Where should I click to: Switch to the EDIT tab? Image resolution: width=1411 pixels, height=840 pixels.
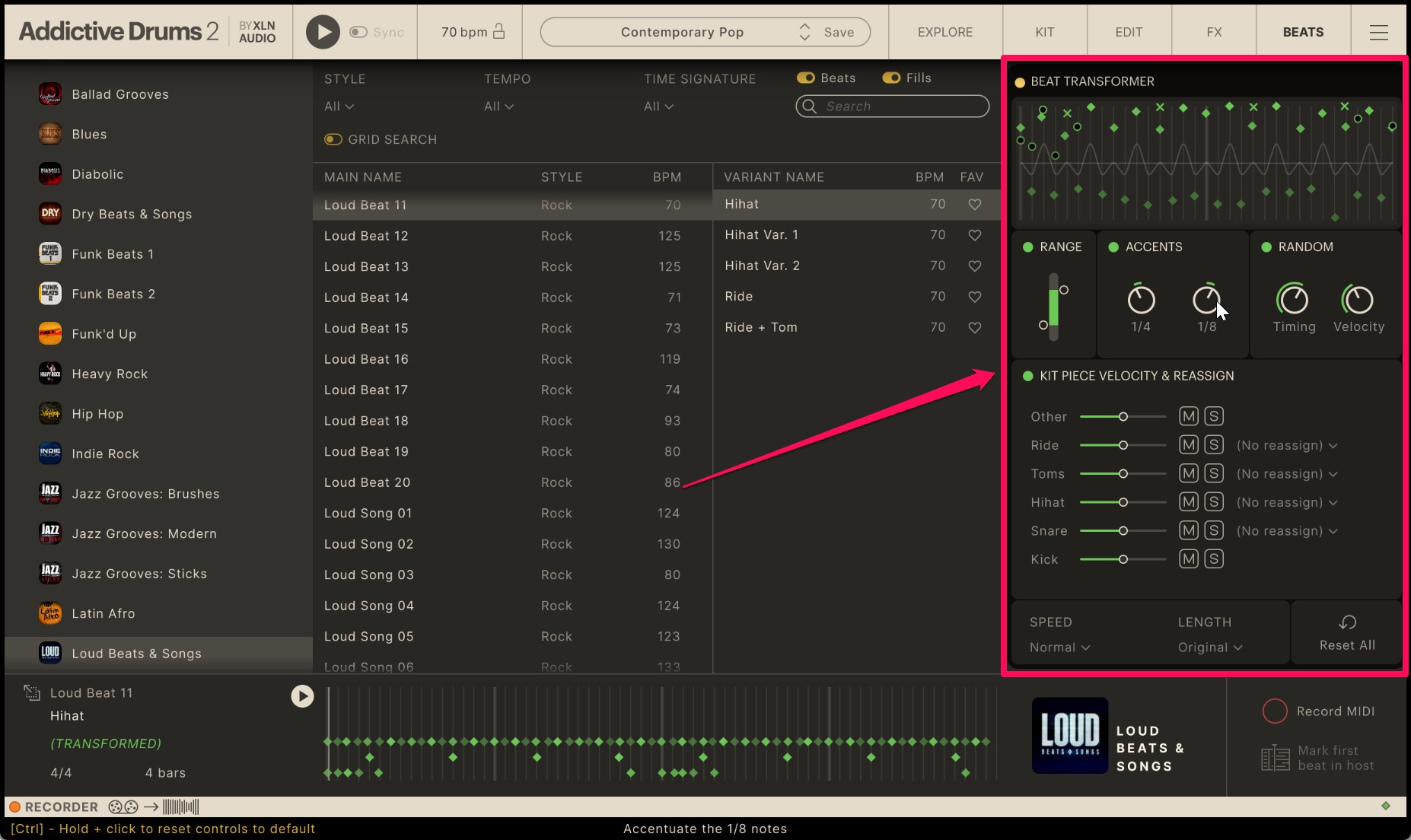click(x=1129, y=32)
